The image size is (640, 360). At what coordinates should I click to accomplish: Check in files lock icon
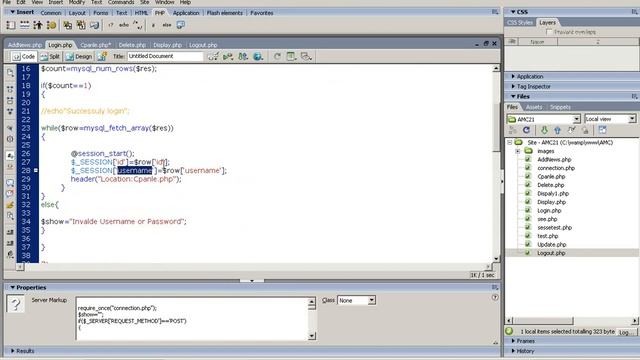pos(585,130)
